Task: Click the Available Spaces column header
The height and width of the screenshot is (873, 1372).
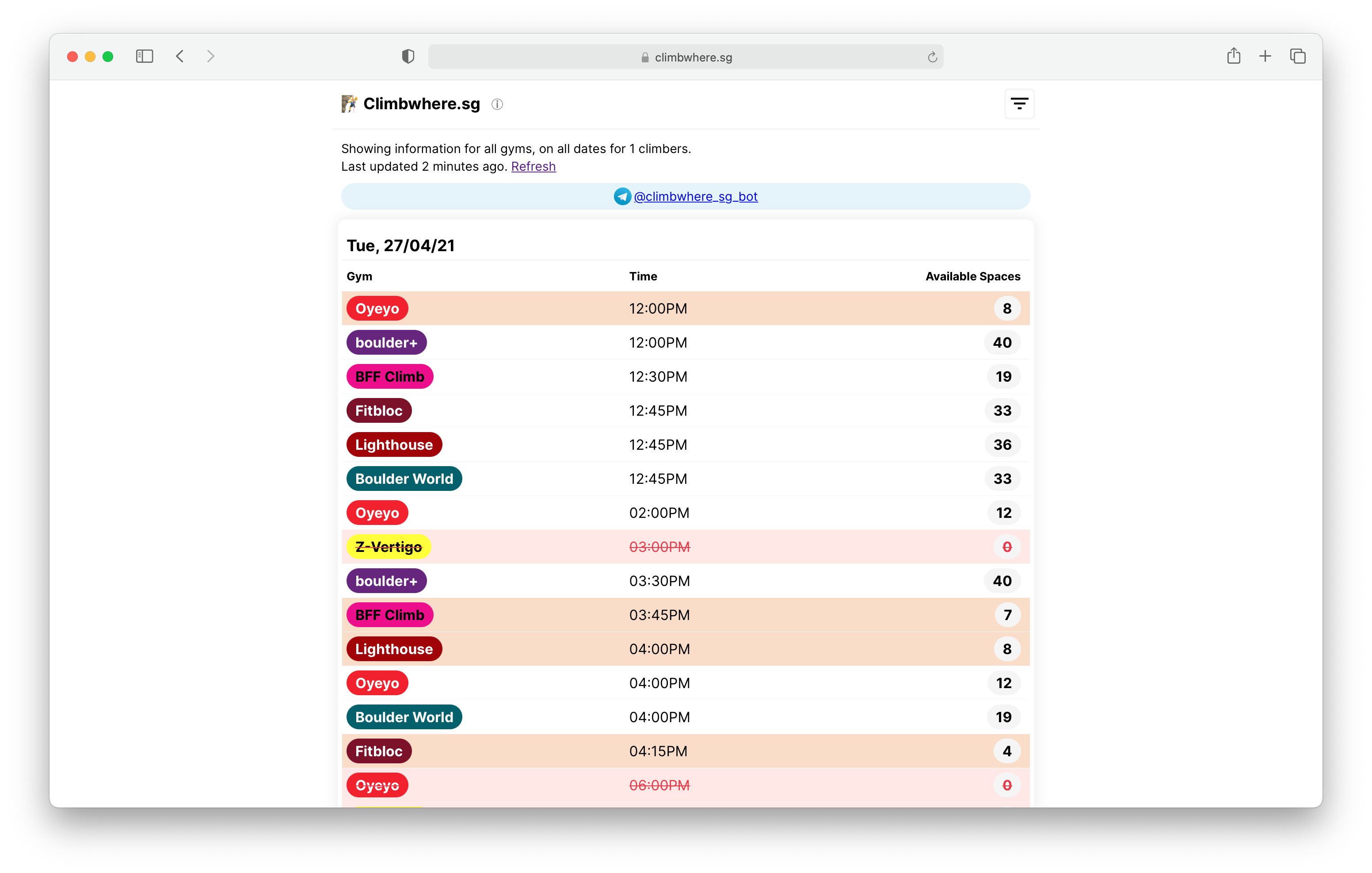Action: click(972, 276)
